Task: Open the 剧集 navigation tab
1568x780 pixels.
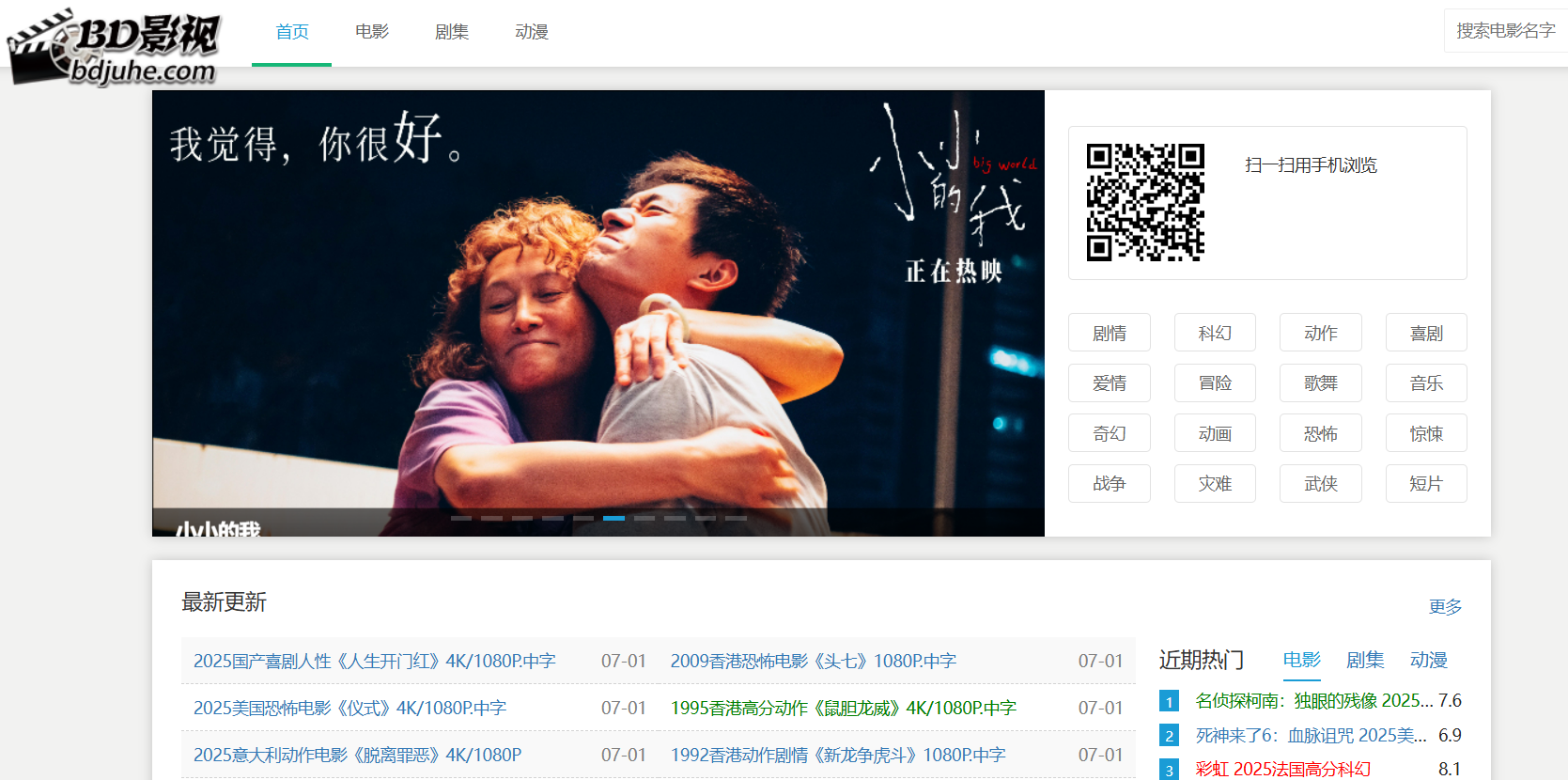Action: (x=452, y=32)
